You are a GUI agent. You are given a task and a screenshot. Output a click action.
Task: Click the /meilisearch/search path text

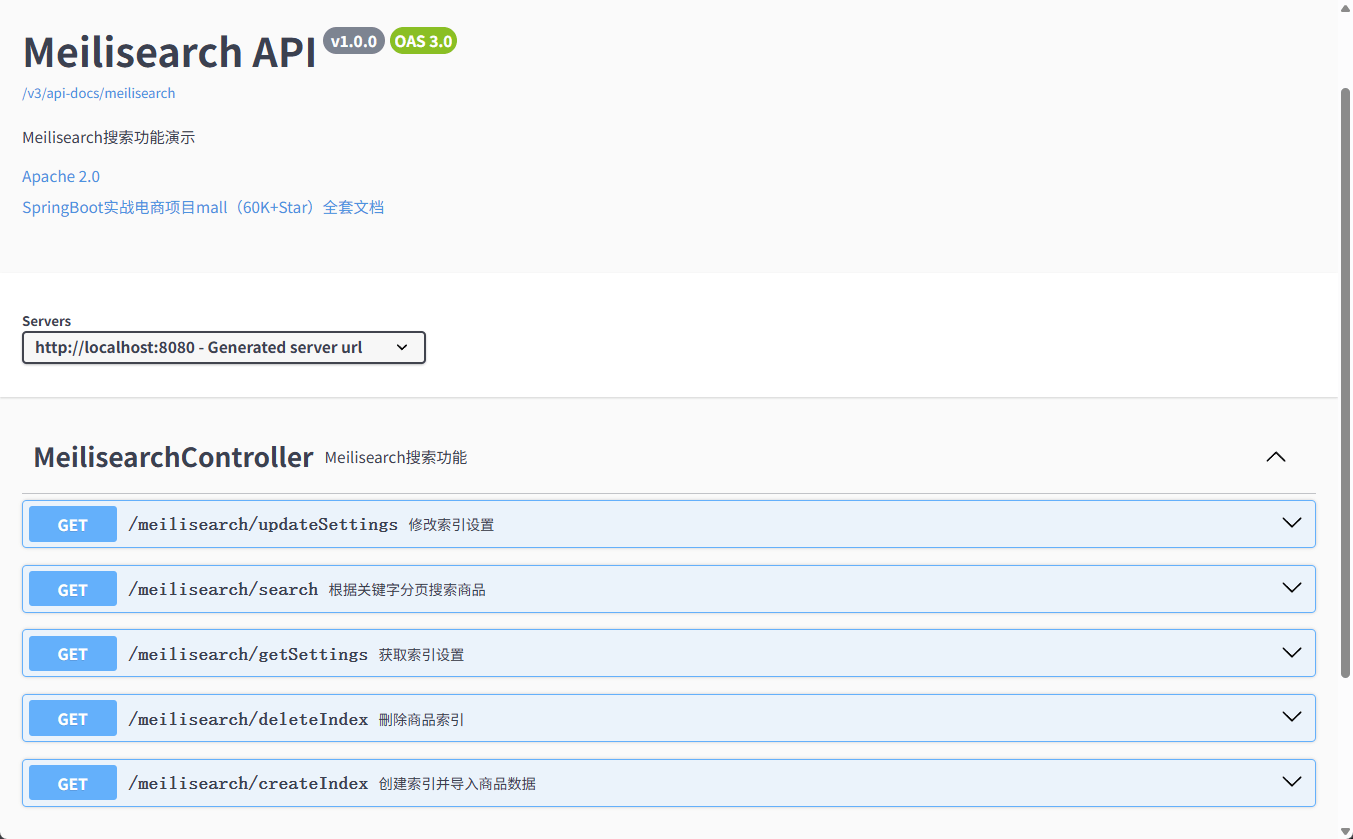click(223, 590)
